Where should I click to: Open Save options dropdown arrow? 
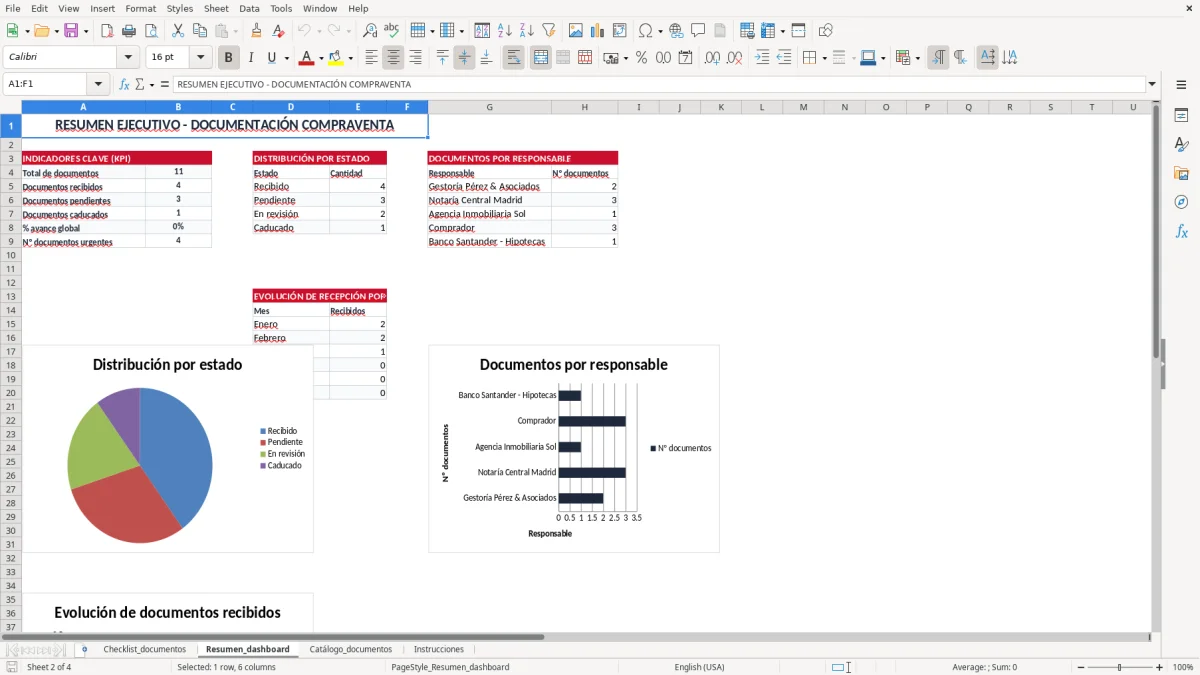[x=86, y=31]
